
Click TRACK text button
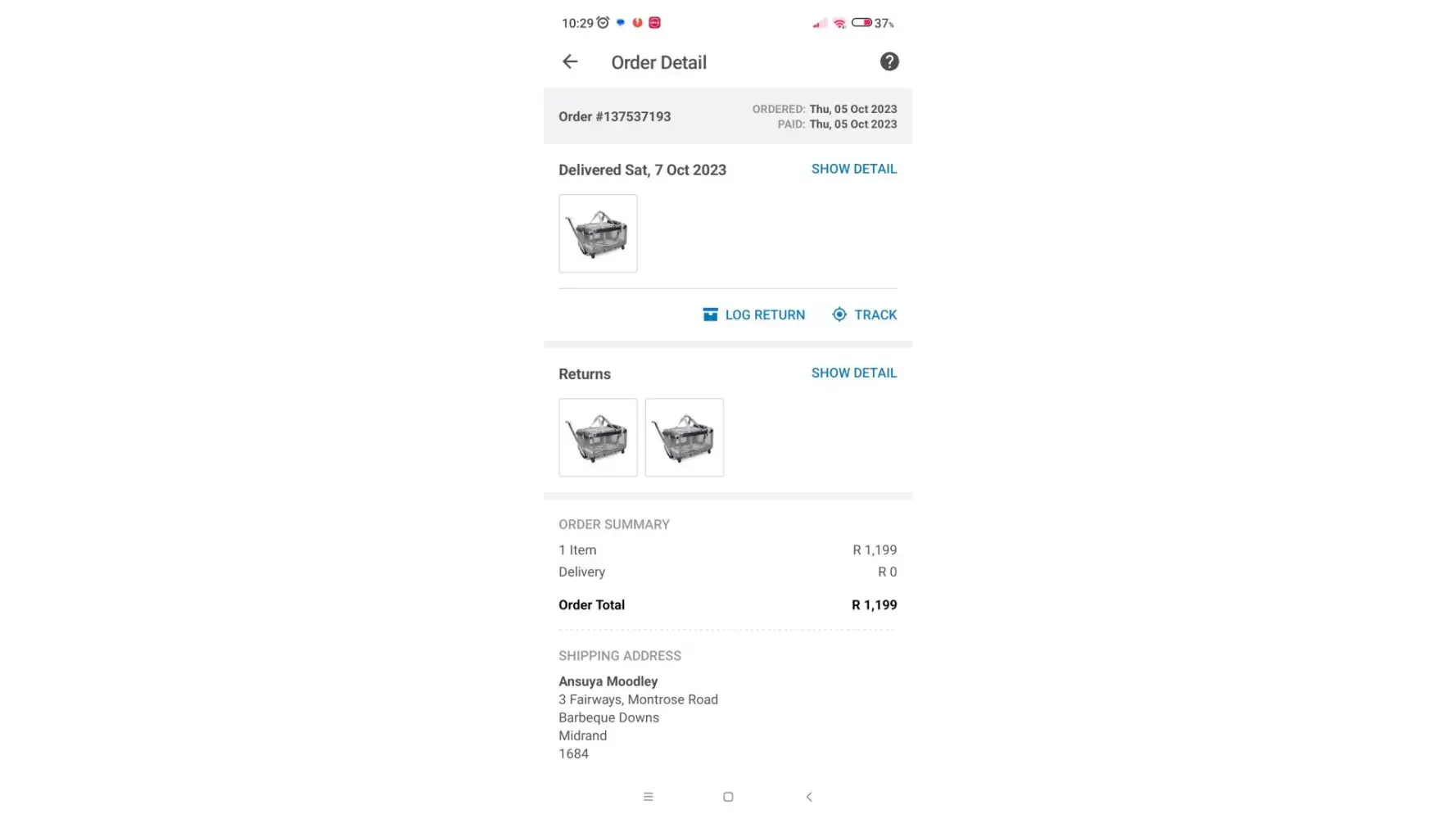[x=875, y=314]
